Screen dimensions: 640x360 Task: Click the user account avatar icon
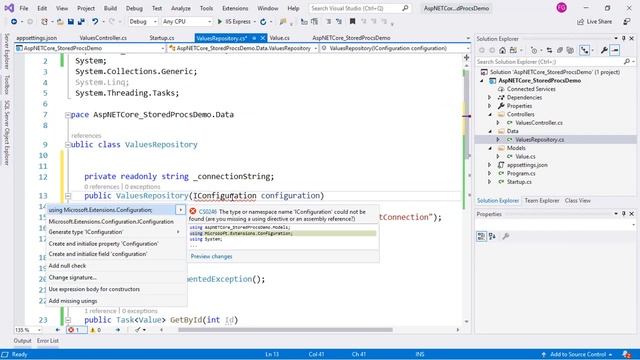coord(562,8)
